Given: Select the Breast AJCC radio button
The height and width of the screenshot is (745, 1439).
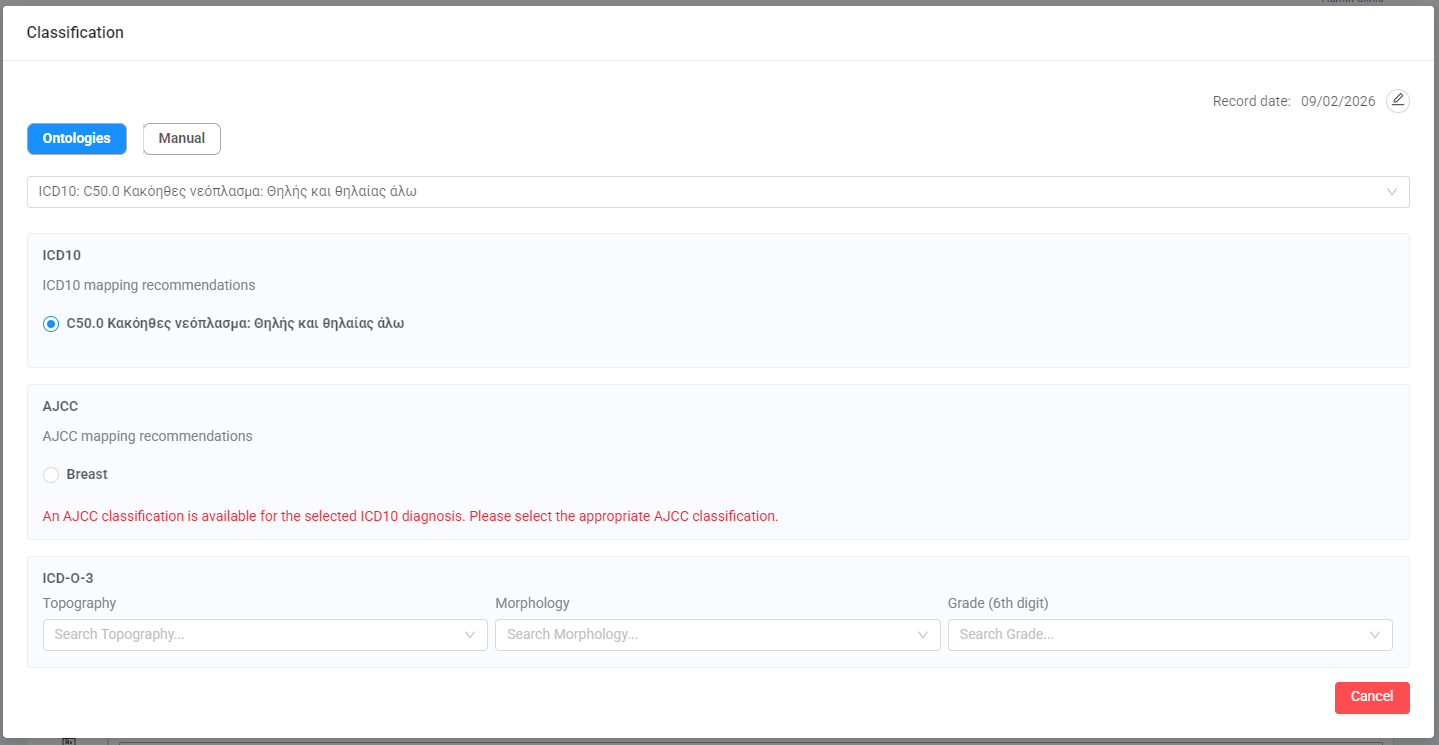Looking at the screenshot, I should click(51, 475).
